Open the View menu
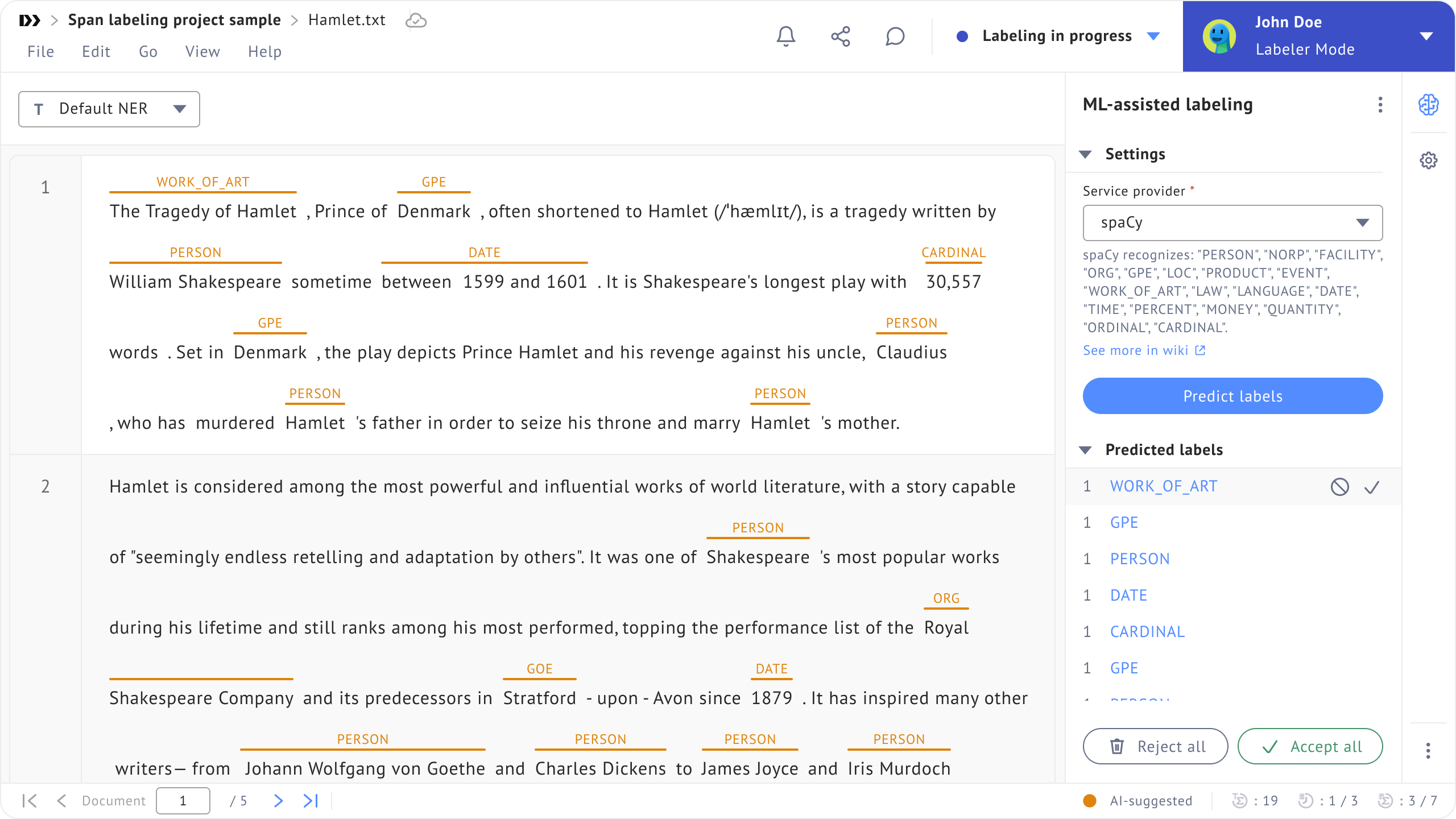The height and width of the screenshot is (819, 1456). point(202,52)
